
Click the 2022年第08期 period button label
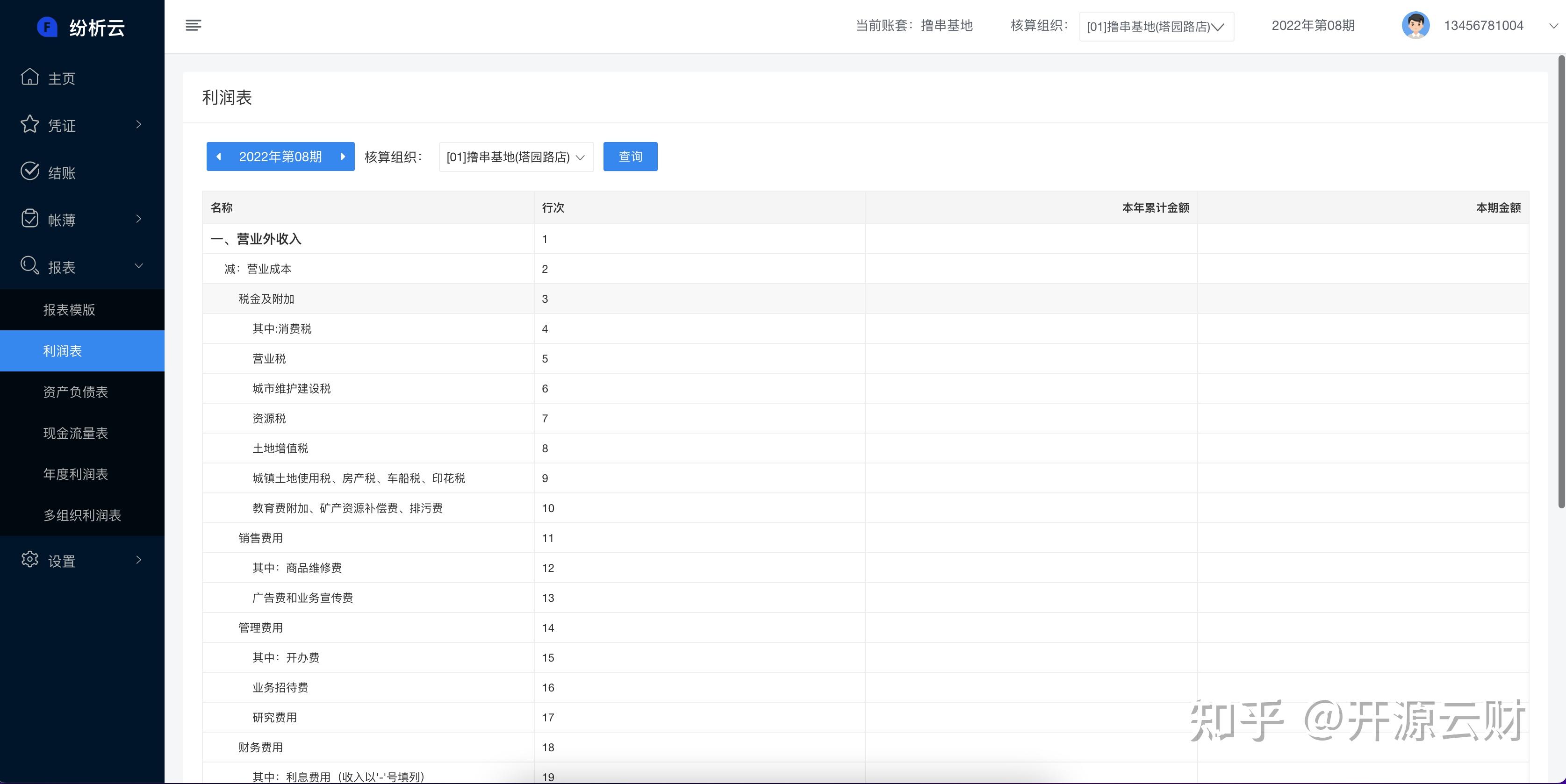(280, 157)
